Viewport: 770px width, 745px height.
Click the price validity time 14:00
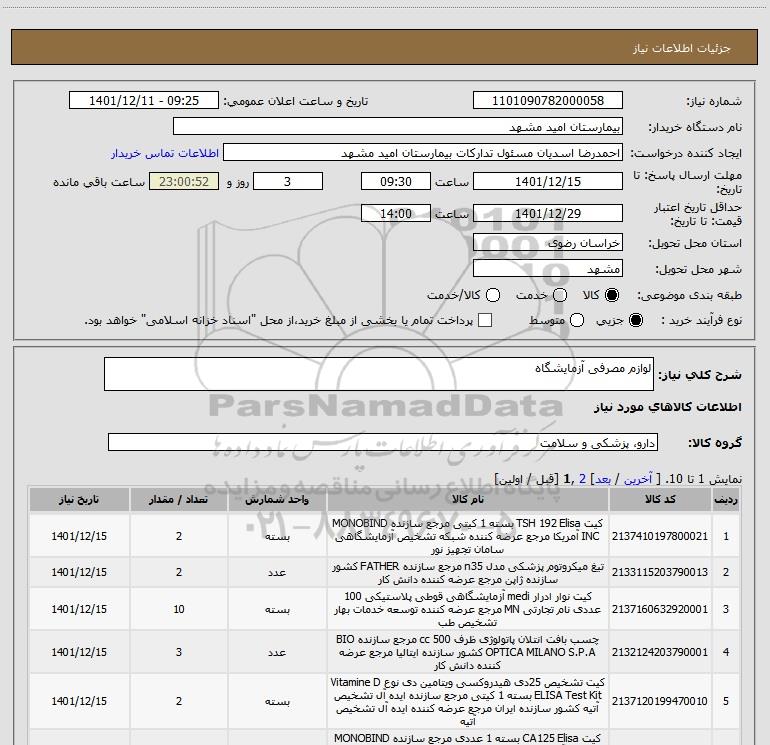[x=396, y=213]
